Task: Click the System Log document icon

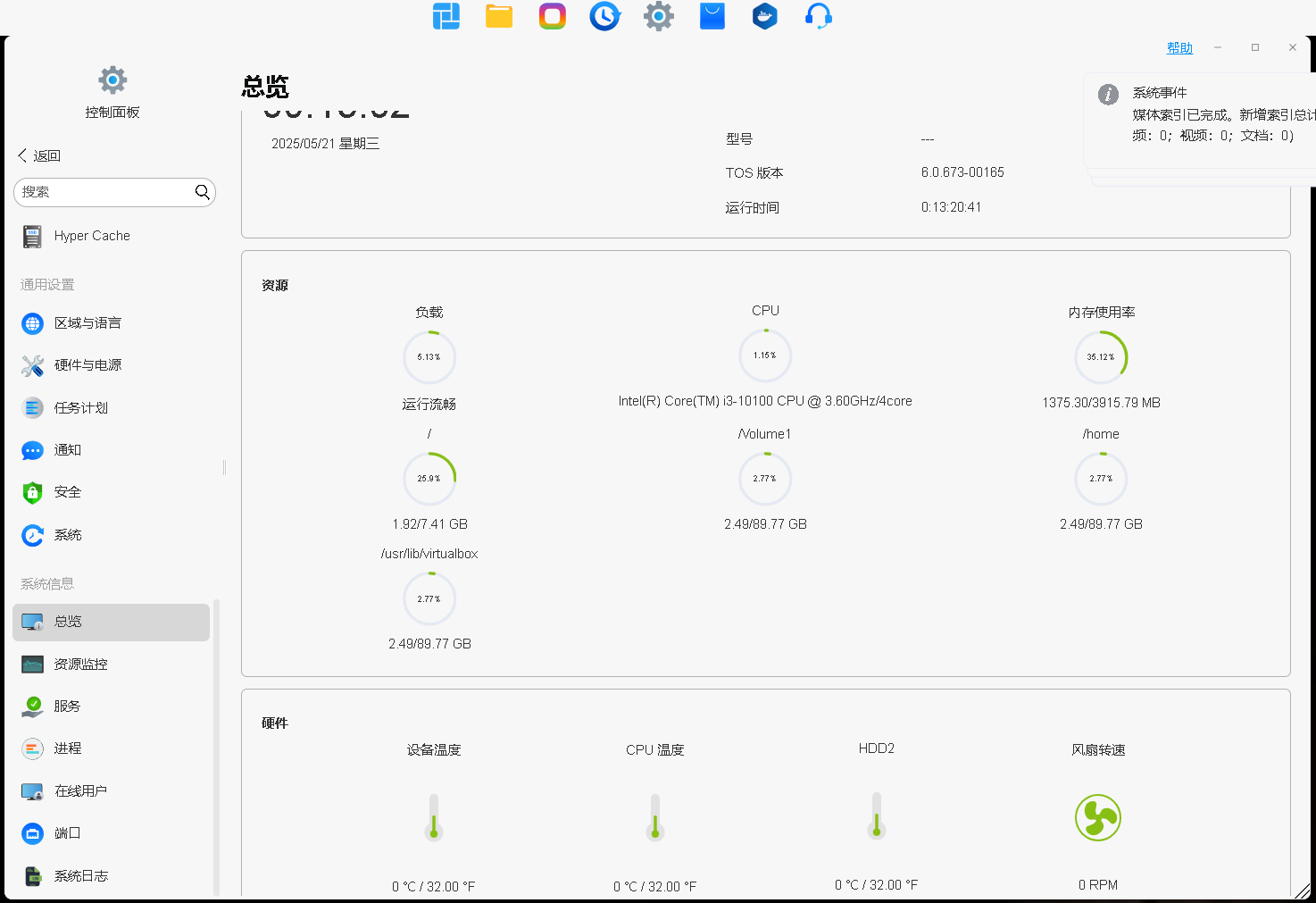Action: coord(32,876)
